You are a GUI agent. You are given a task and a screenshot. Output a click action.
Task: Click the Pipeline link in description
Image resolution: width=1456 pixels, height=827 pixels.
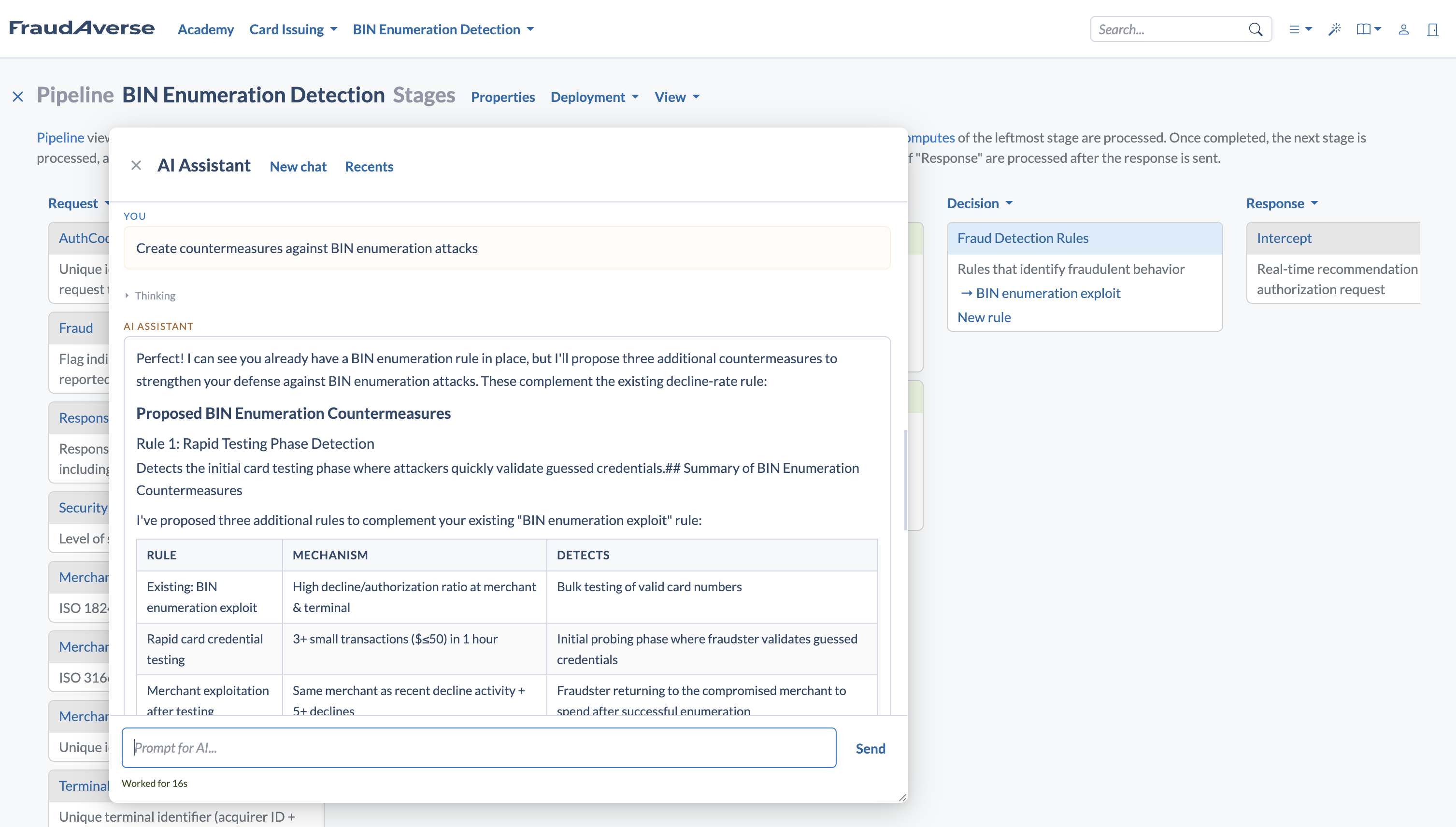60,138
